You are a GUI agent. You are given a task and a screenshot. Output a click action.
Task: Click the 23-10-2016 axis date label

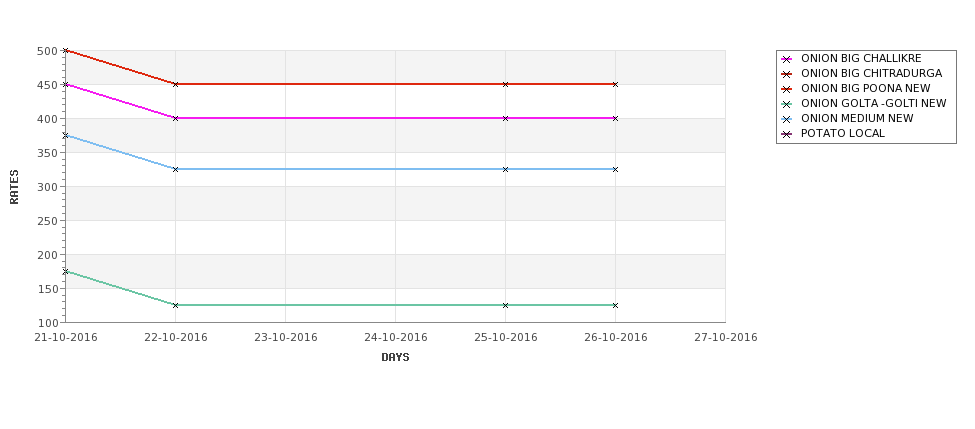point(285,338)
